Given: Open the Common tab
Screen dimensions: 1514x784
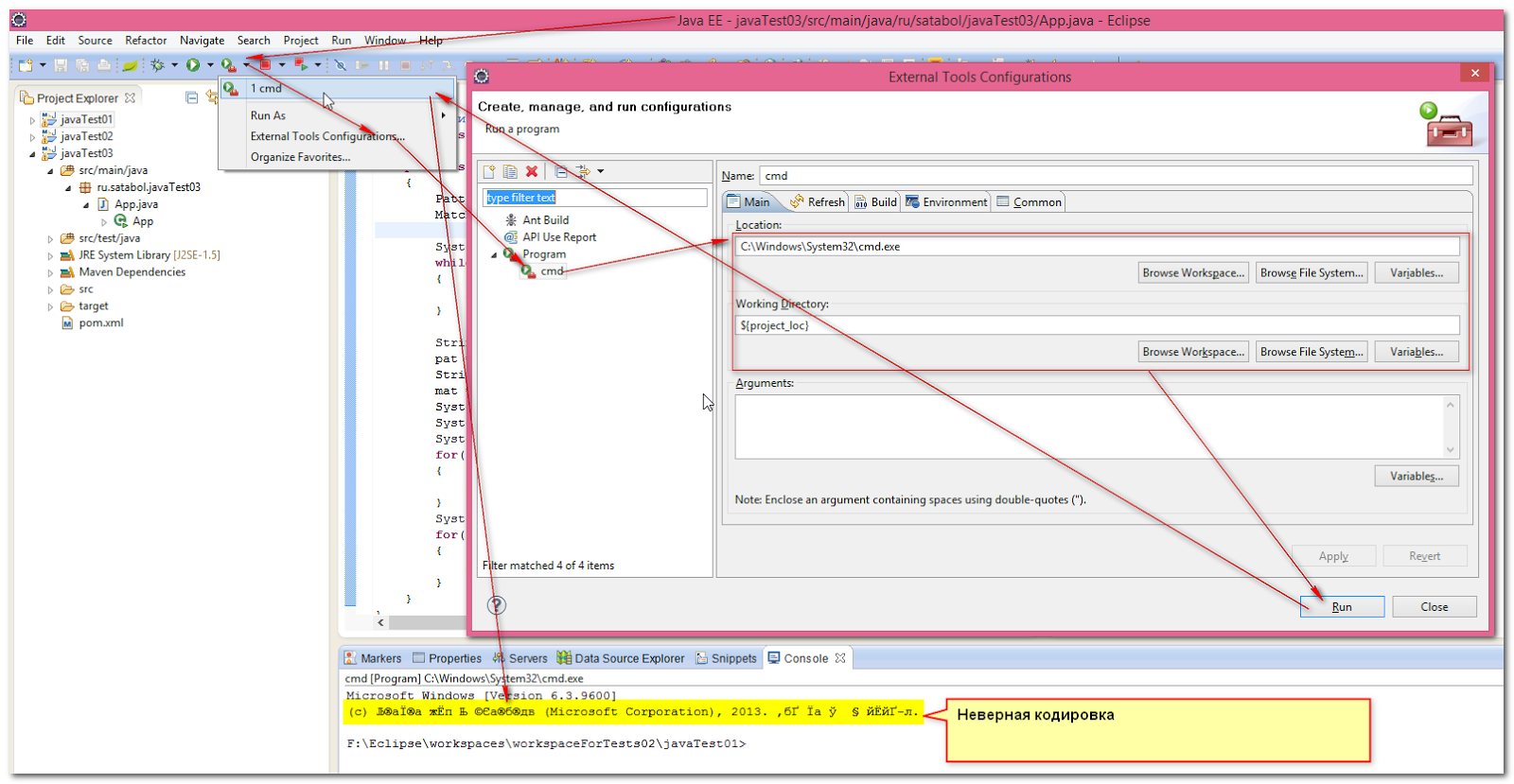Looking at the screenshot, I should pos(1030,201).
